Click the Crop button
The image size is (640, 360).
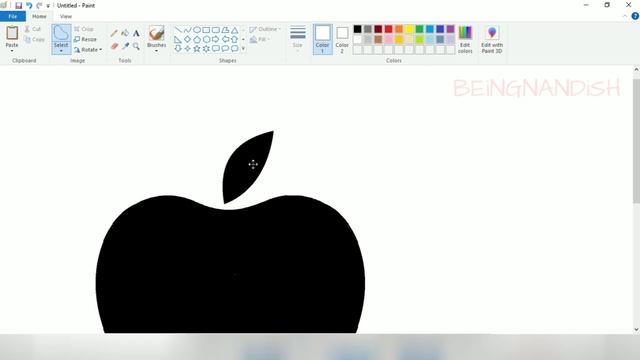tap(84, 29)
